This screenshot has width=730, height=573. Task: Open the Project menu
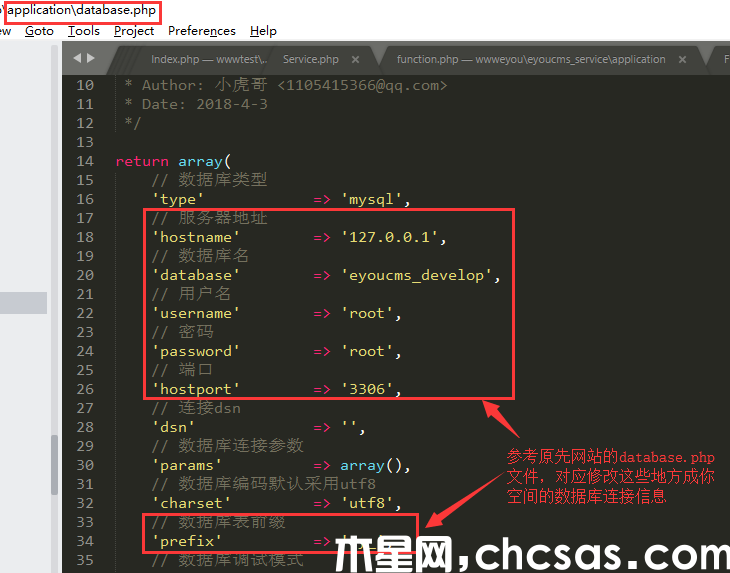134,31
